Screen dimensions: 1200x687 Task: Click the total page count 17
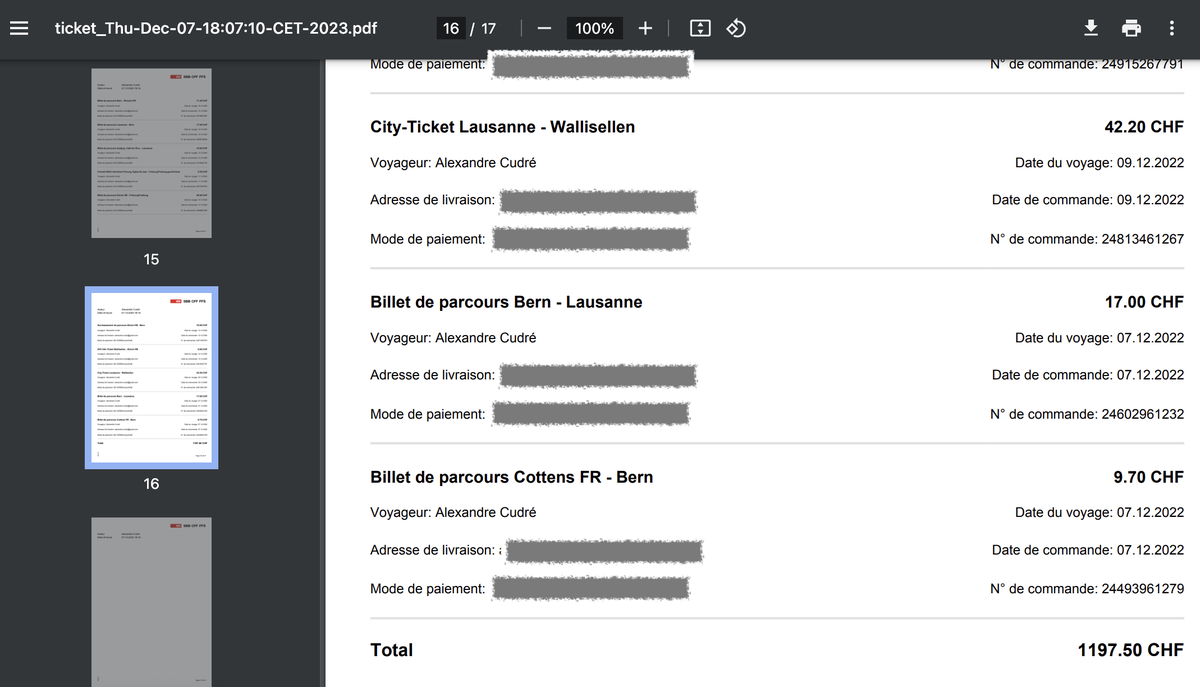[488, 28]
